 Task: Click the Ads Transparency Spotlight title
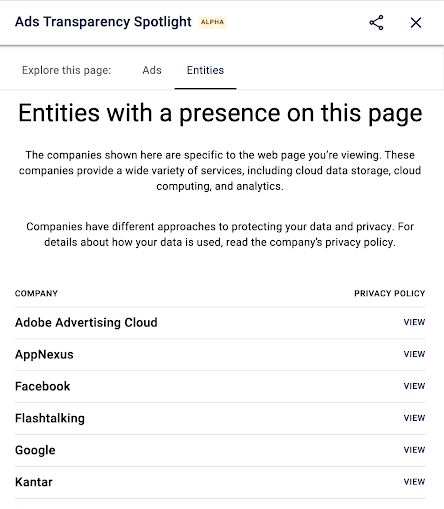103,22
